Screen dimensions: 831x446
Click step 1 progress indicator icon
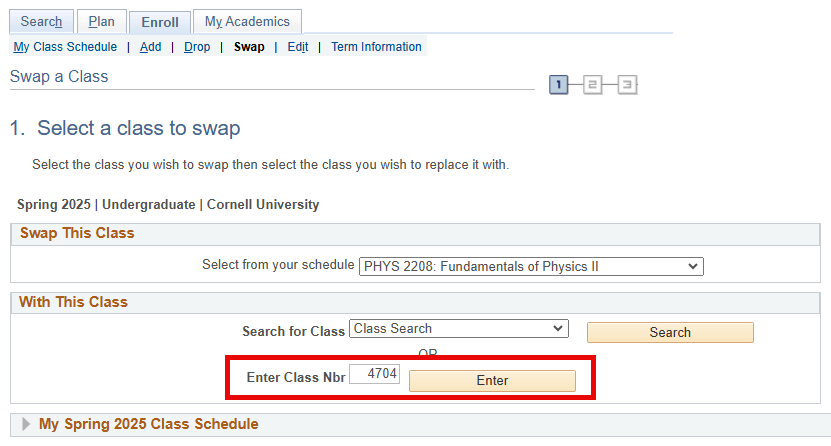(x=559, y=86)
